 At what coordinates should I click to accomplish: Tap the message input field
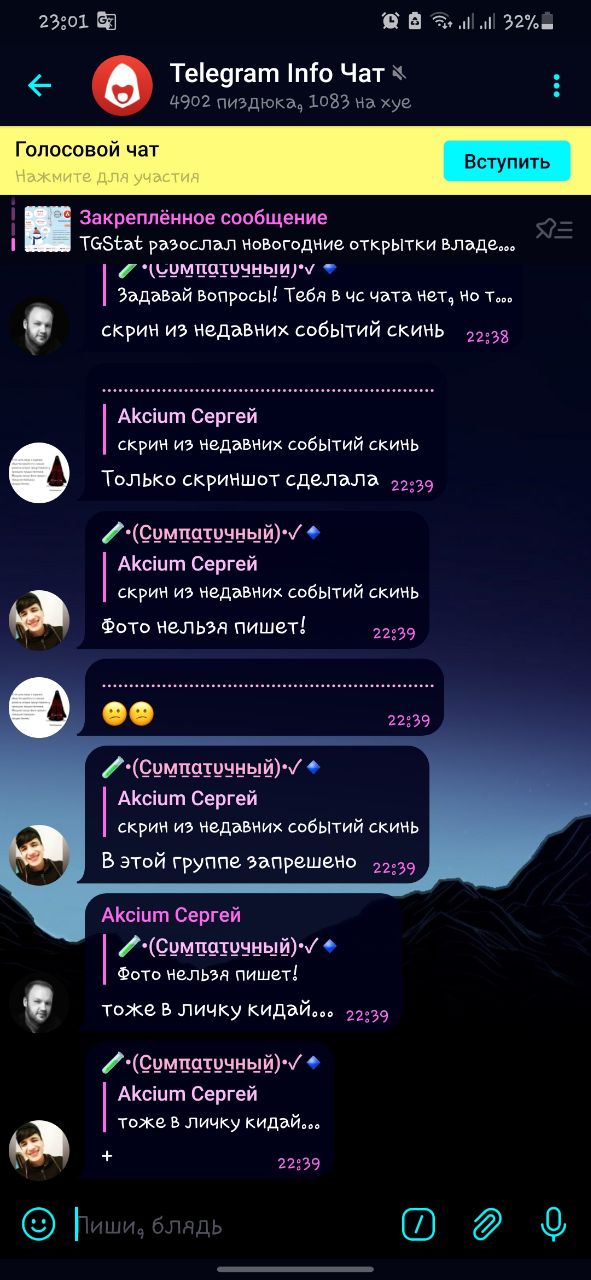point(230,1224)
